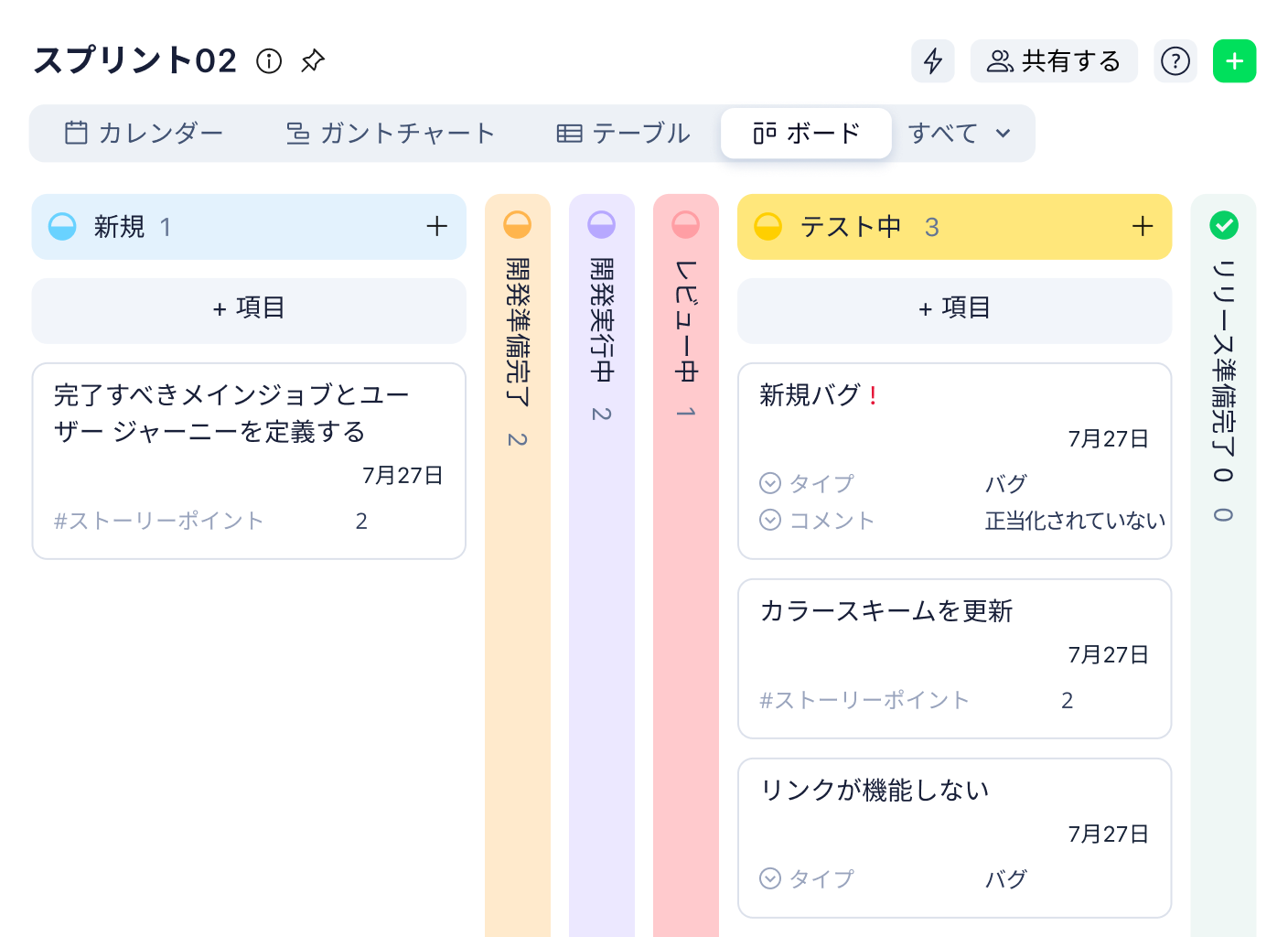Select the ボード view tab

point(806,134)
